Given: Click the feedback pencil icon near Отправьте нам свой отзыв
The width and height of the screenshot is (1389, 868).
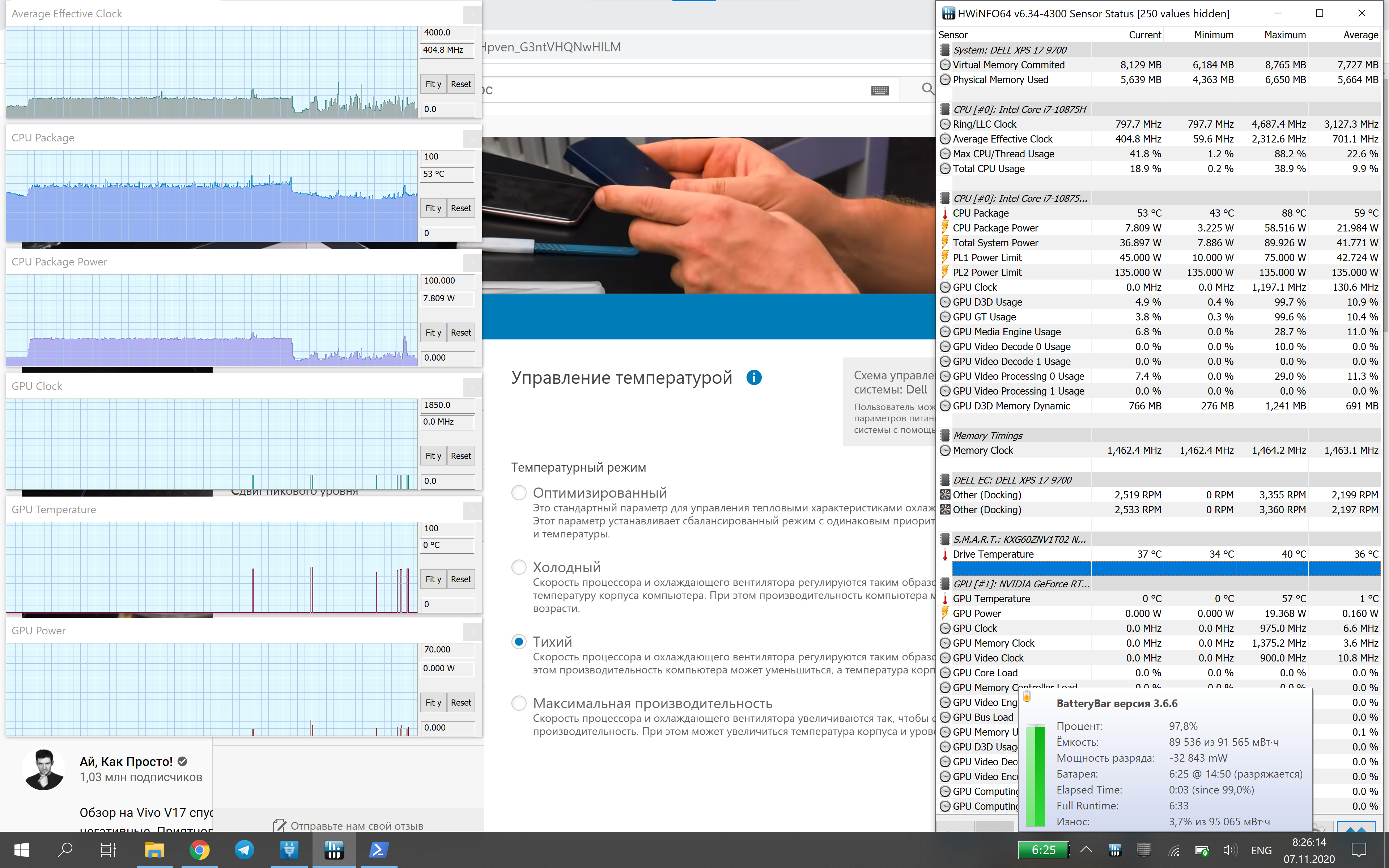Looking at the screenshot, I should pos(279,826).
